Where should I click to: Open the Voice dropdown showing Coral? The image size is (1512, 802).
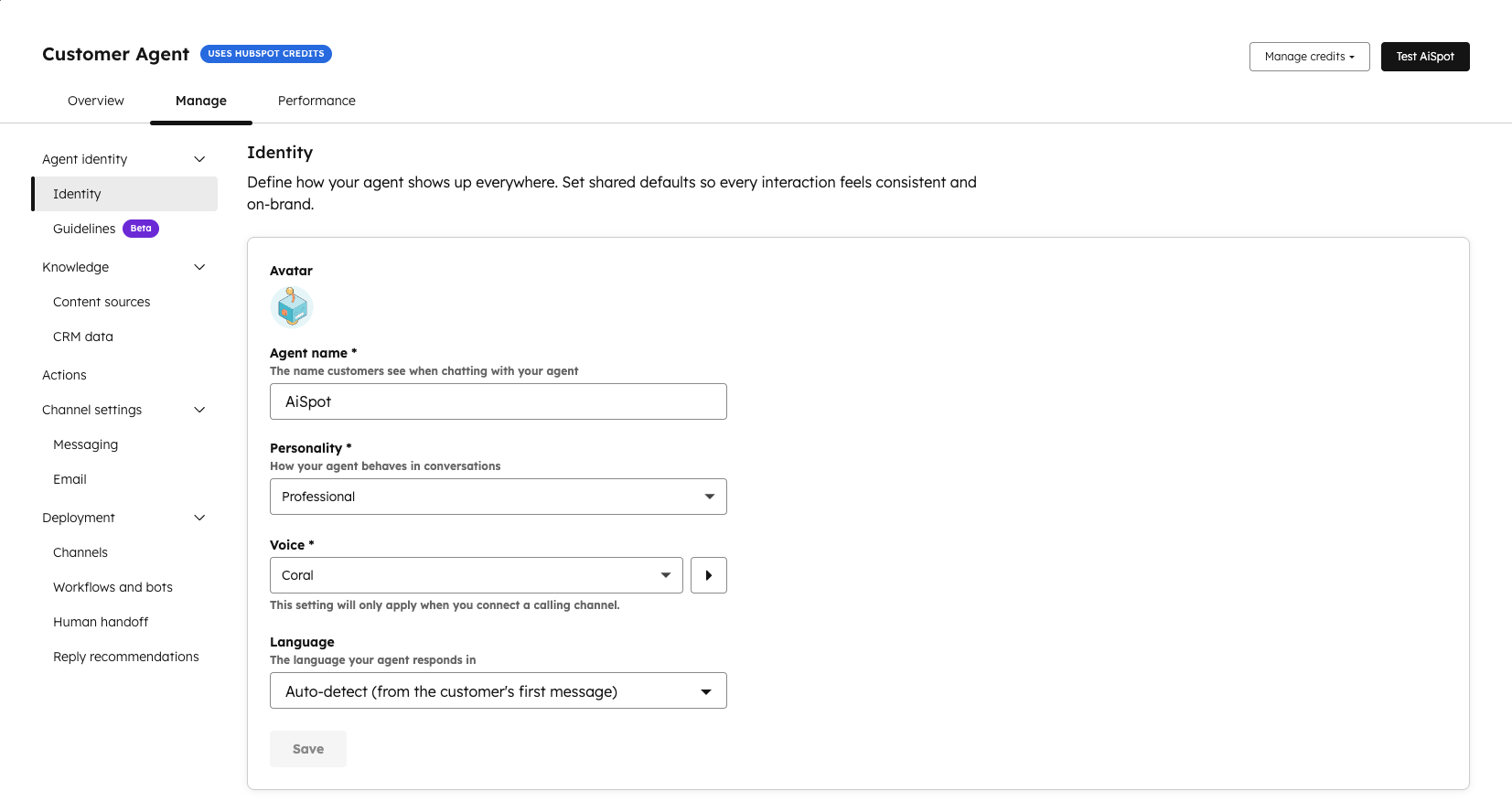(x=476, y=575)
